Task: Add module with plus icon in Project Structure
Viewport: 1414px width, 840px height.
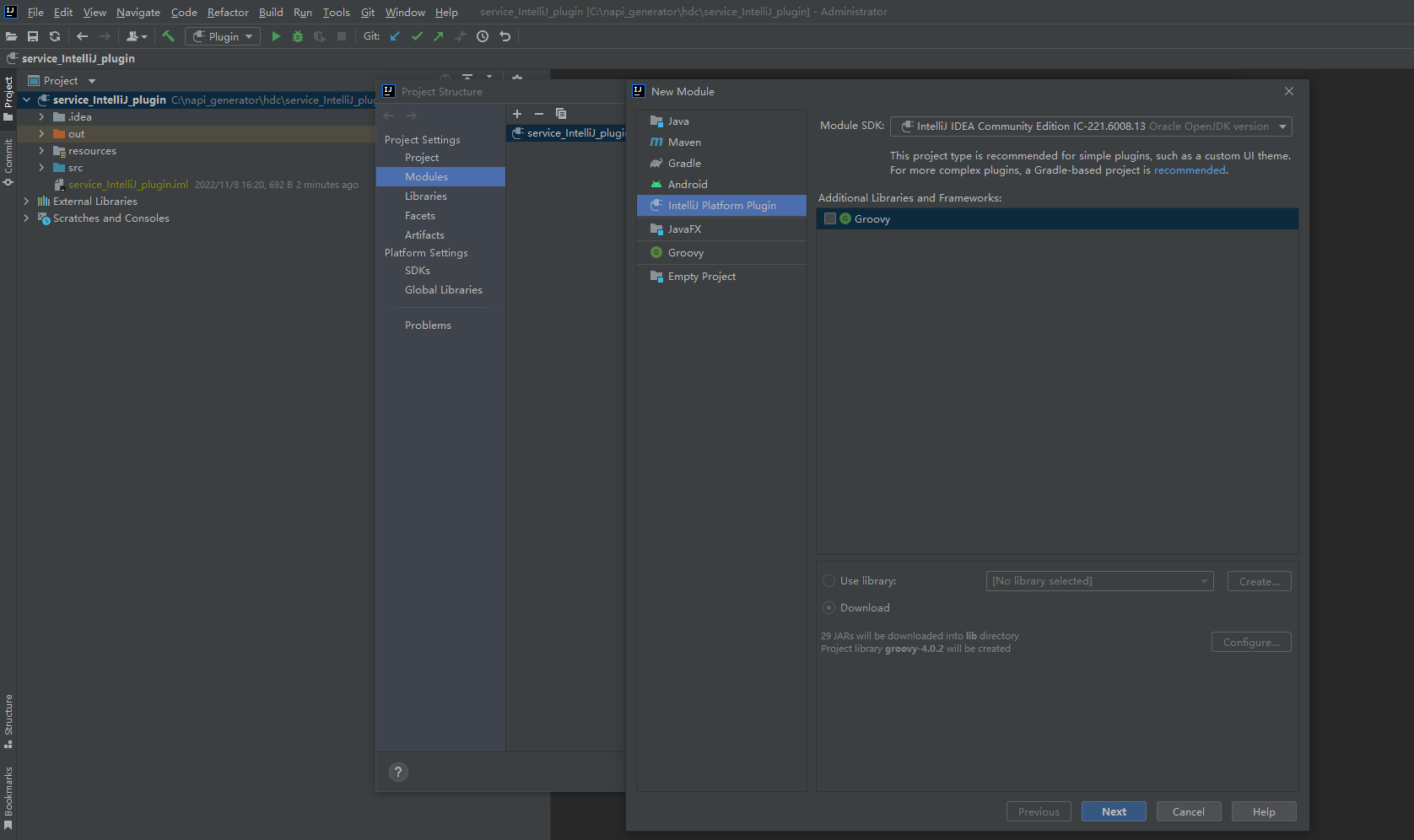Action: [x=517, y=114]
